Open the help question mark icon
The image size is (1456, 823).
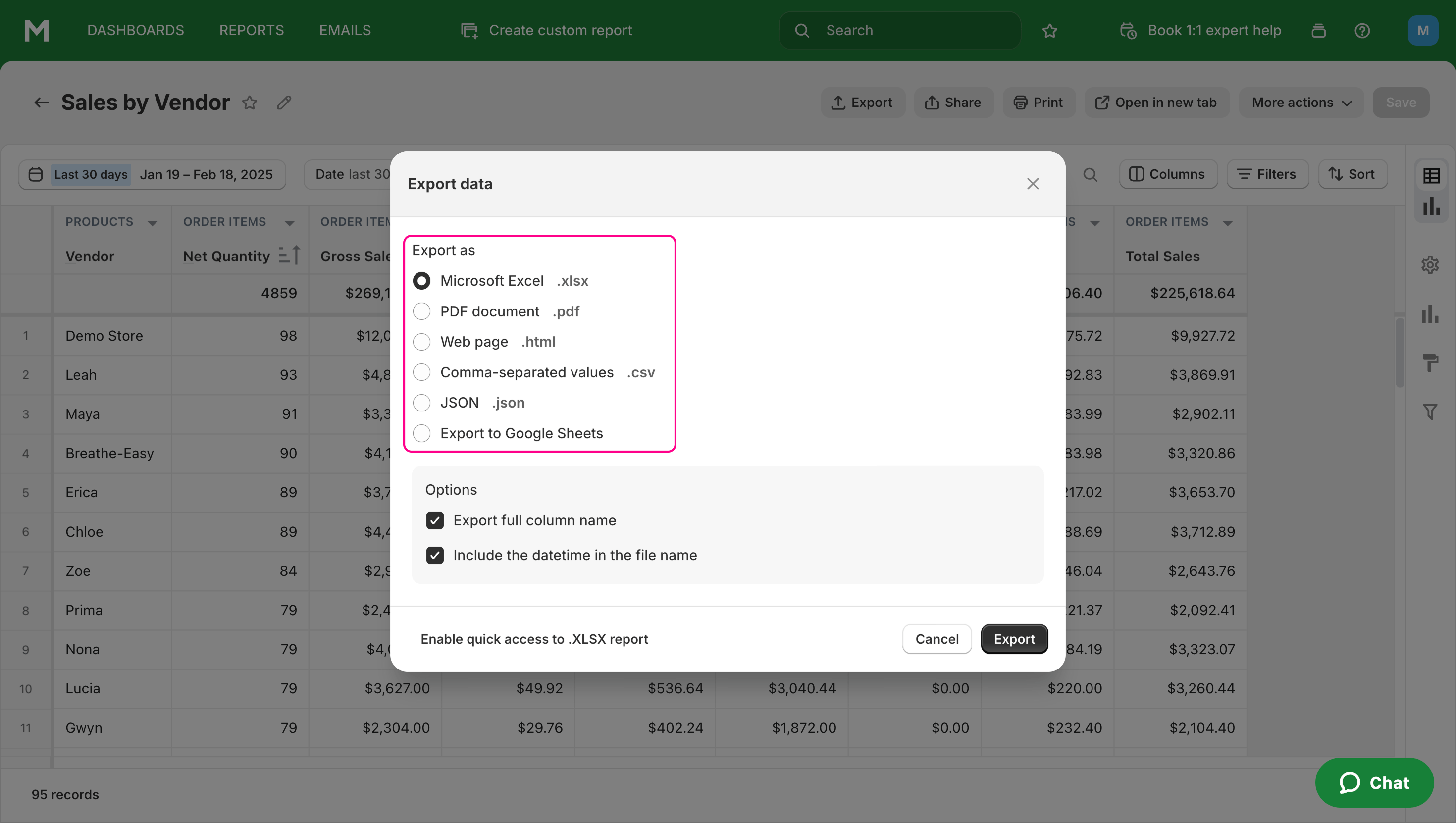pyautogui.click(x=1363, y=31)
